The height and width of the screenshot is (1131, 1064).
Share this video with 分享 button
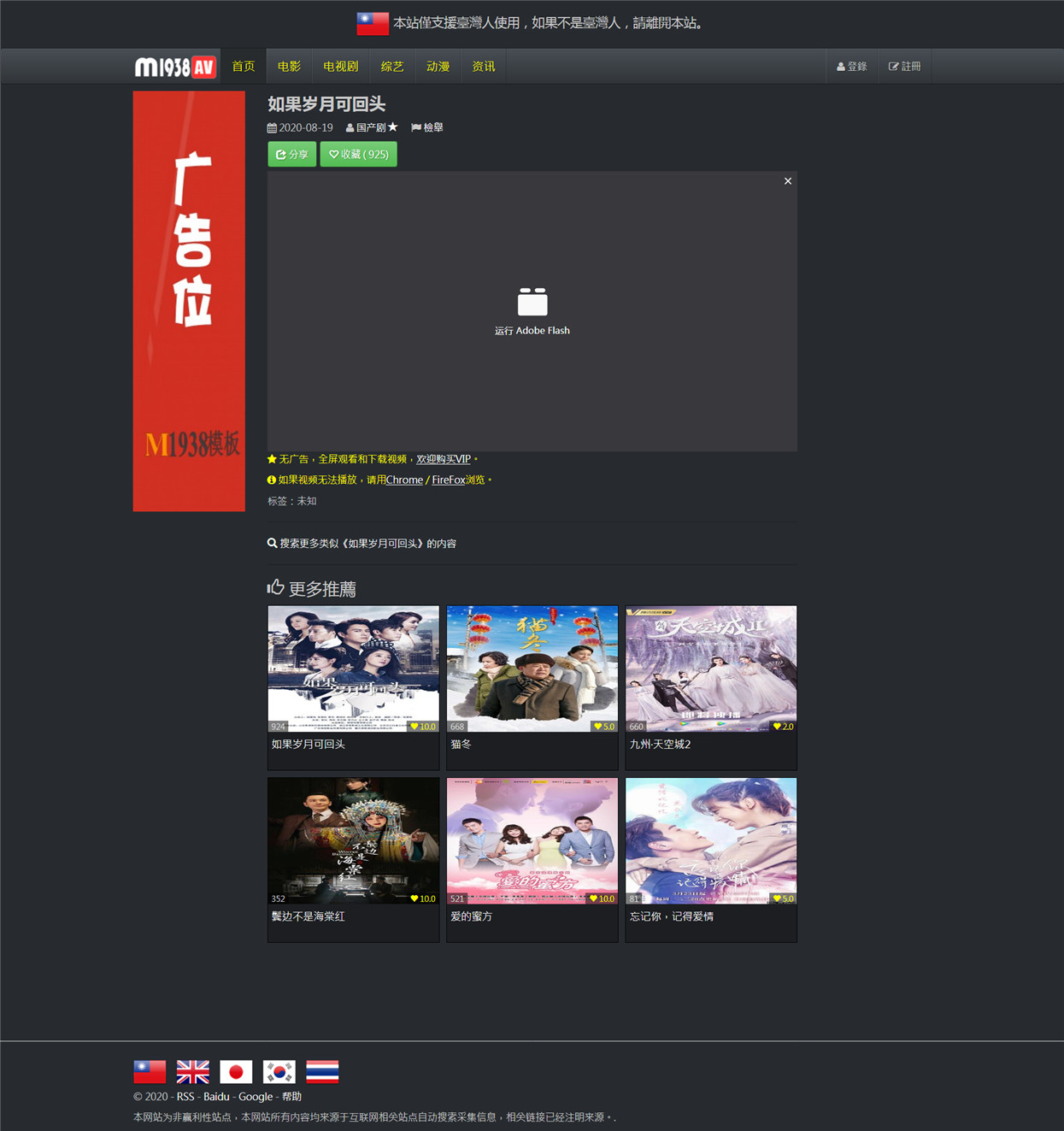click(x=292, y=155)
